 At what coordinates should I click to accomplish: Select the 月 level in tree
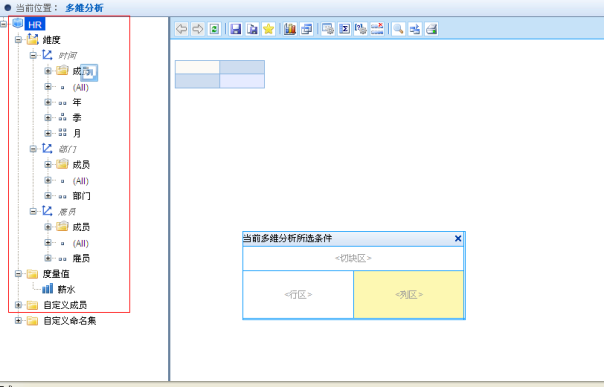[77, 133]
